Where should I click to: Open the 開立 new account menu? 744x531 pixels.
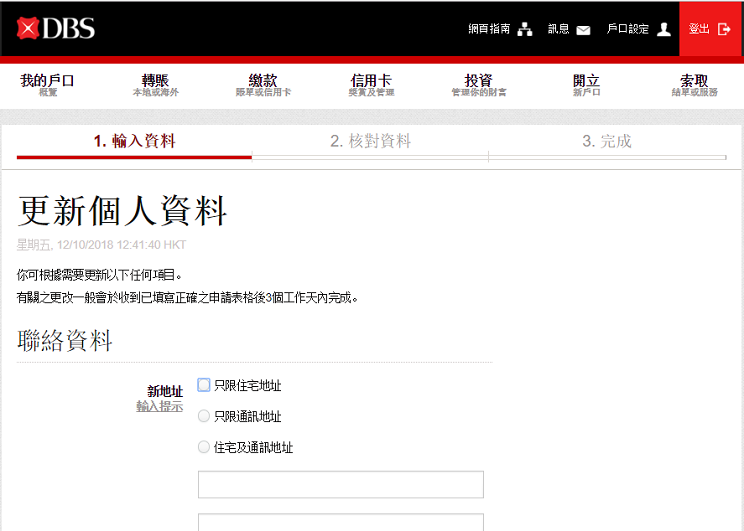(x=586, y=85)
